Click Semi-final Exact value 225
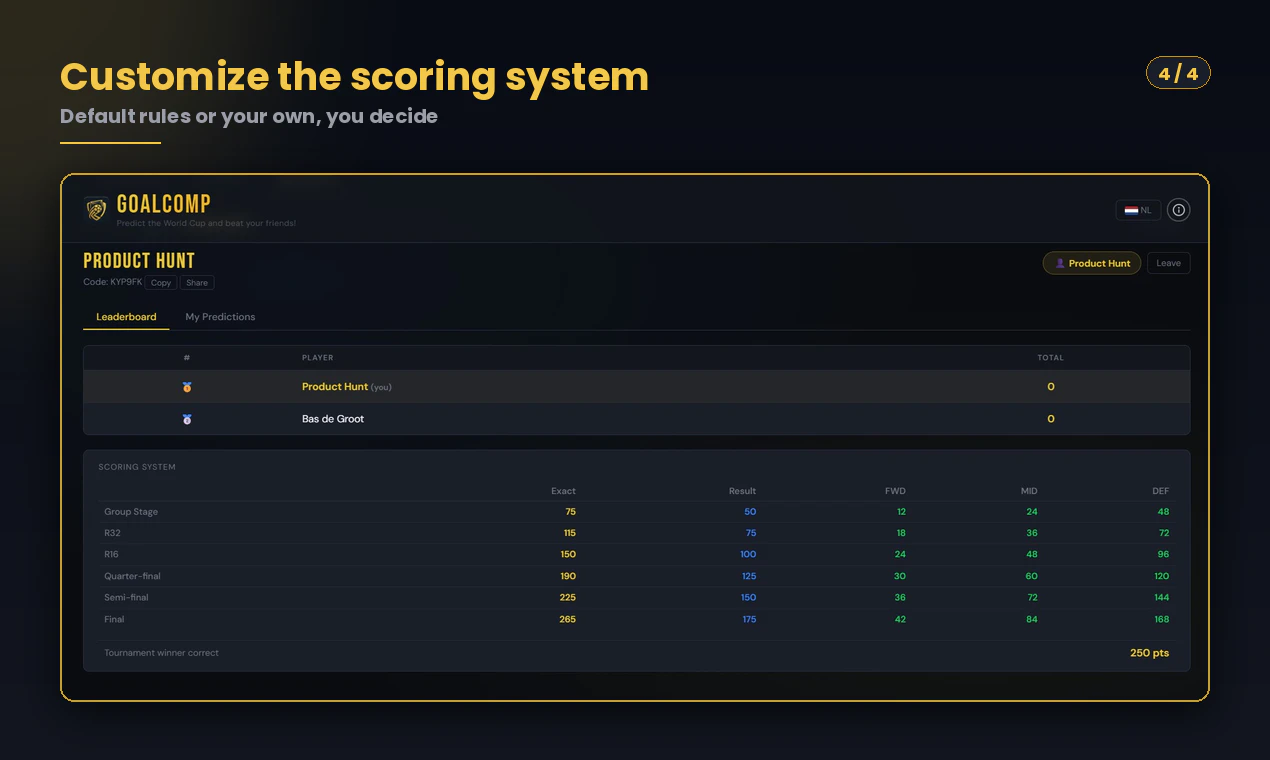Viewport: 1270px width, 760px height. pos(567,597)
